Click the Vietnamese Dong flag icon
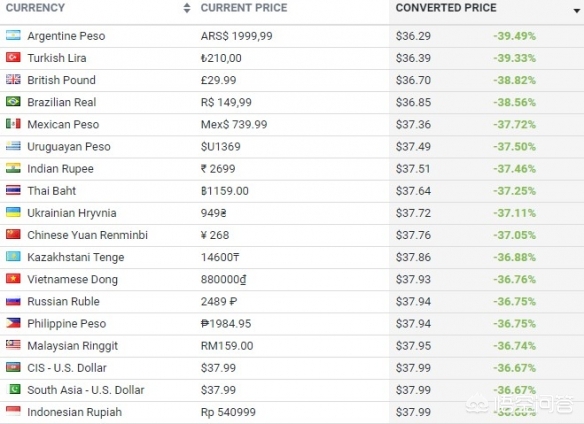This screenshot has width=584, height=424. pyautogui.click(x=13, y=279)
